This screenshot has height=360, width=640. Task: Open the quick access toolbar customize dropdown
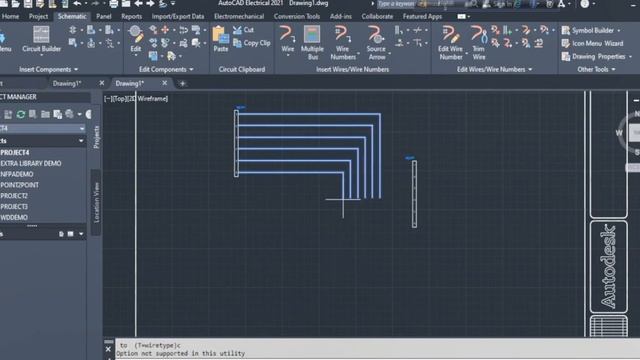point(173,4)
